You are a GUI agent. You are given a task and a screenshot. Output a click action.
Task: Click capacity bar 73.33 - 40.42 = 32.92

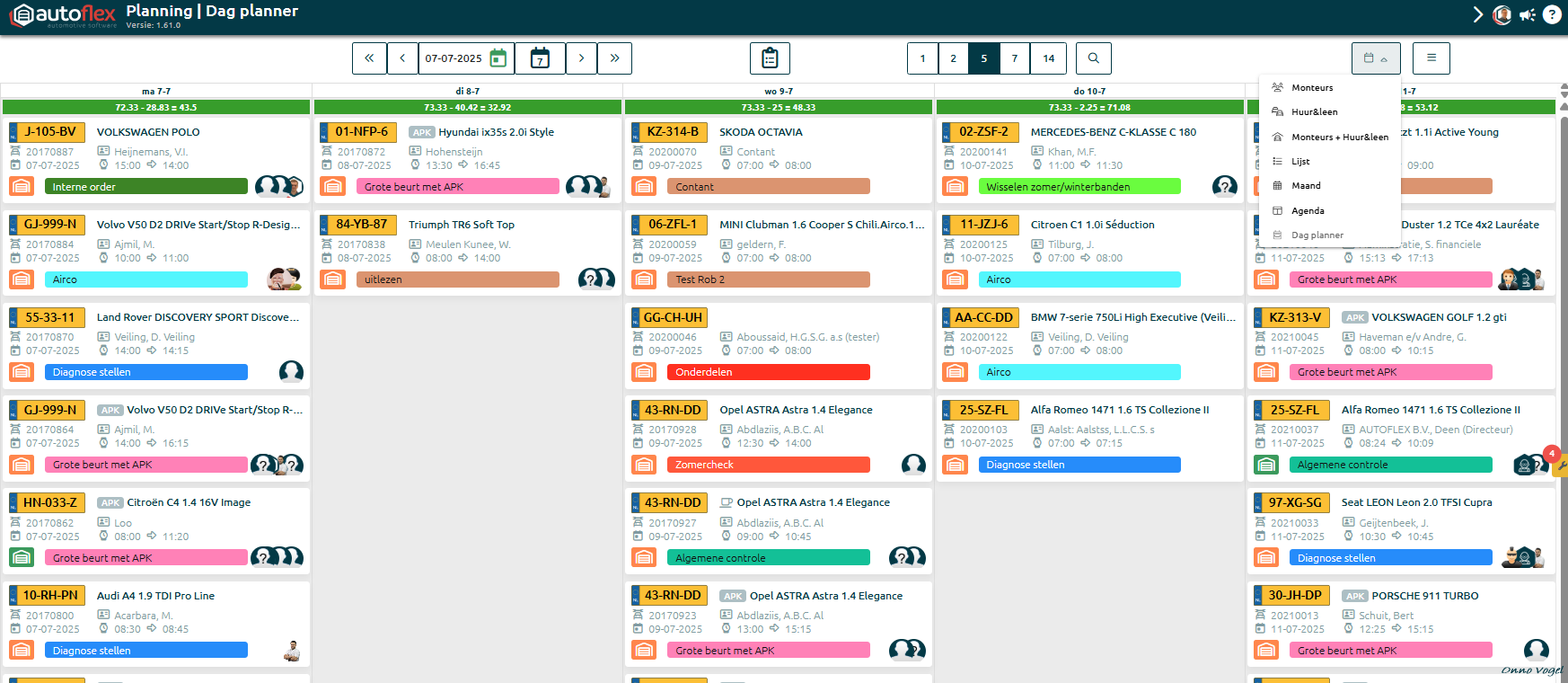point(467,107)
